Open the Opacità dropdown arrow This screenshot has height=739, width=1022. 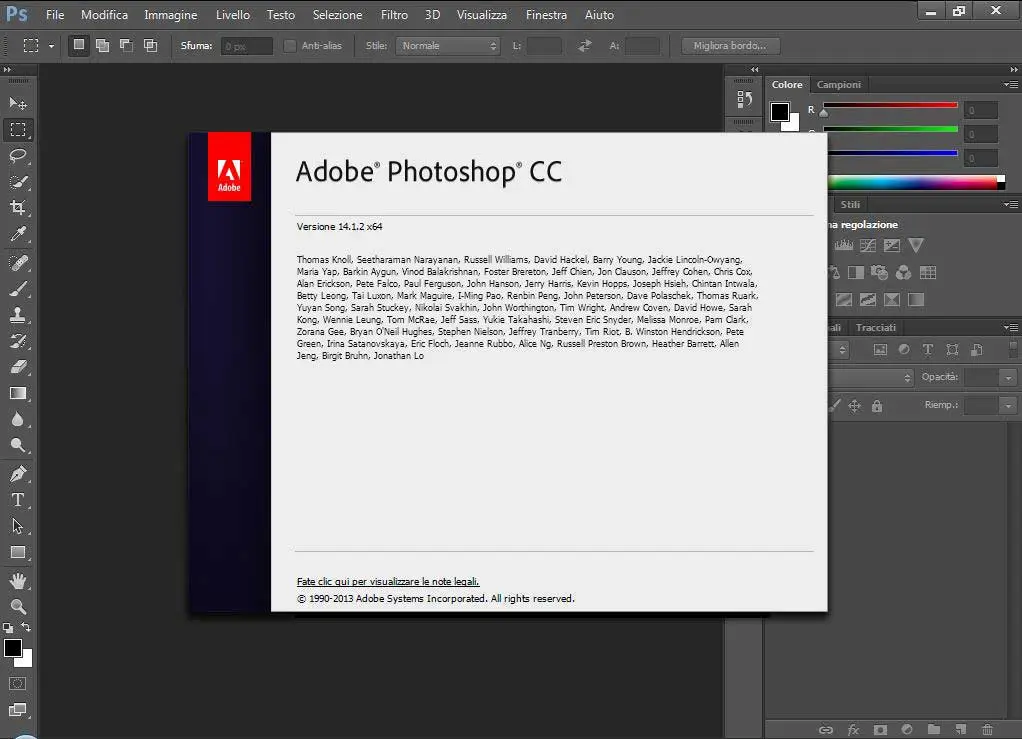(1008, 377)
